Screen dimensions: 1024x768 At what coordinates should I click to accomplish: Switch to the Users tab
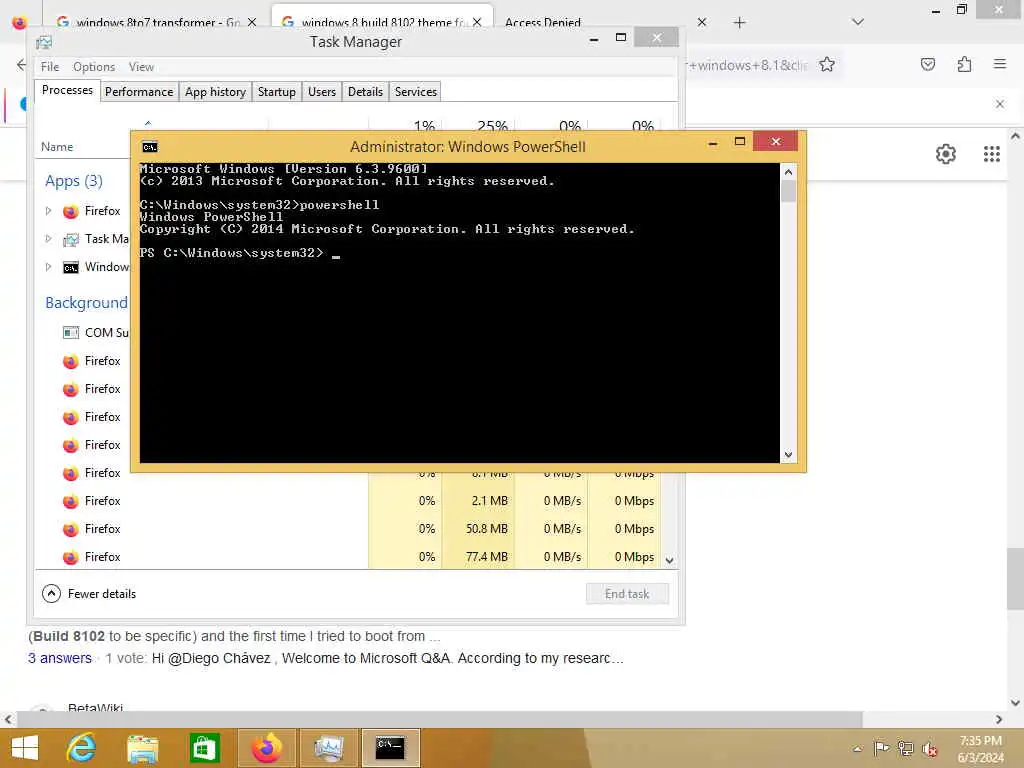[321, 92]
